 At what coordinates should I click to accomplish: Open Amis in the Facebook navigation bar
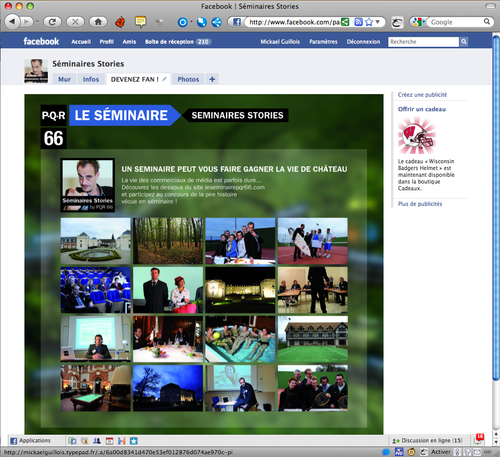coord(129,42)
